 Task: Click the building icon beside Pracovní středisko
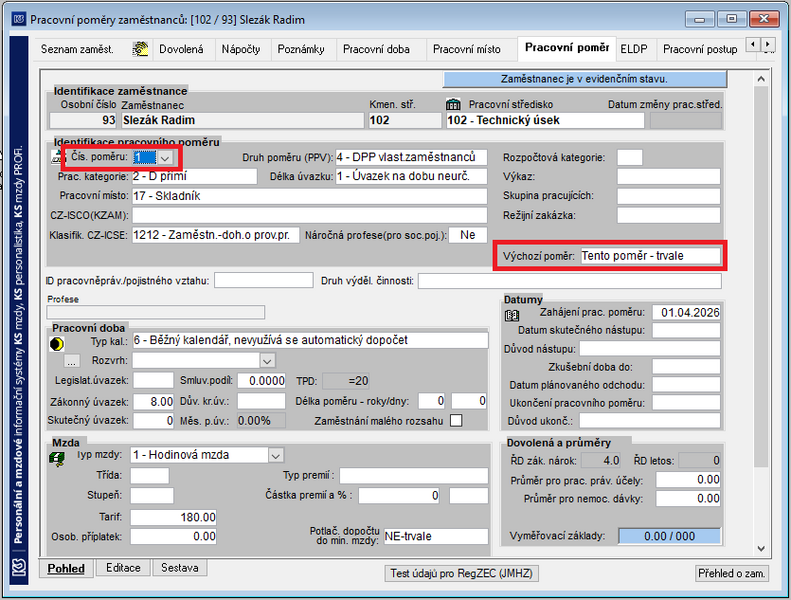[x=453, y=104]
